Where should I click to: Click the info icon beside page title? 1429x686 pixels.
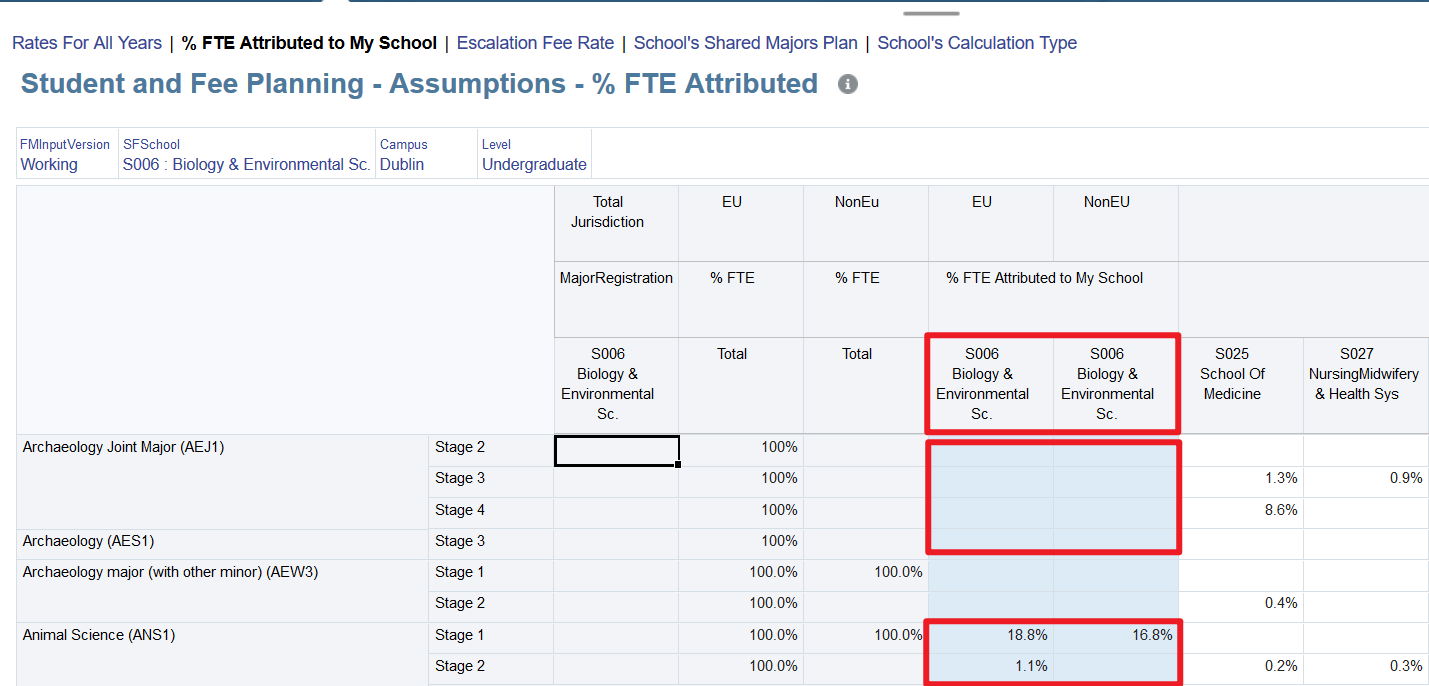tap(848, 85)
